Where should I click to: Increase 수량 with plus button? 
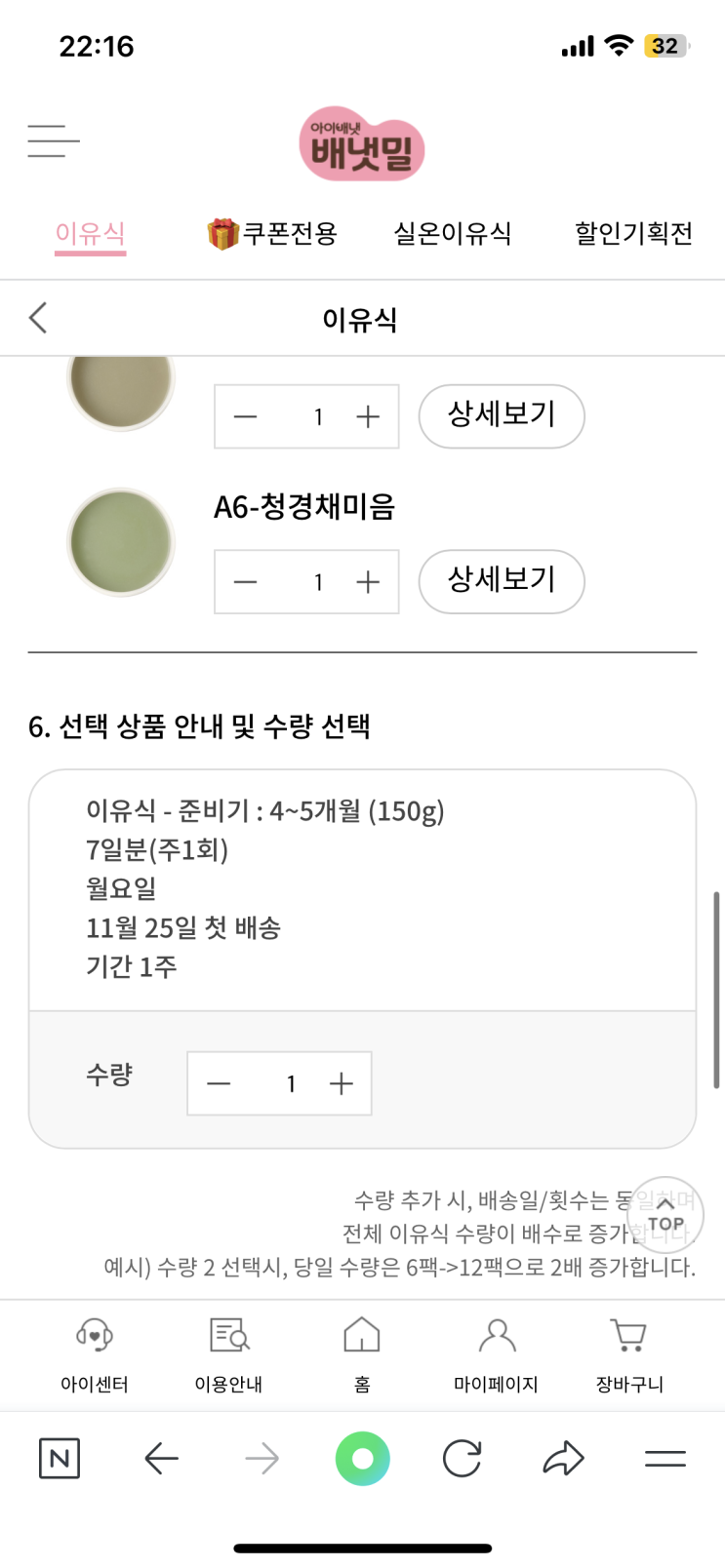click(342, 1083)
